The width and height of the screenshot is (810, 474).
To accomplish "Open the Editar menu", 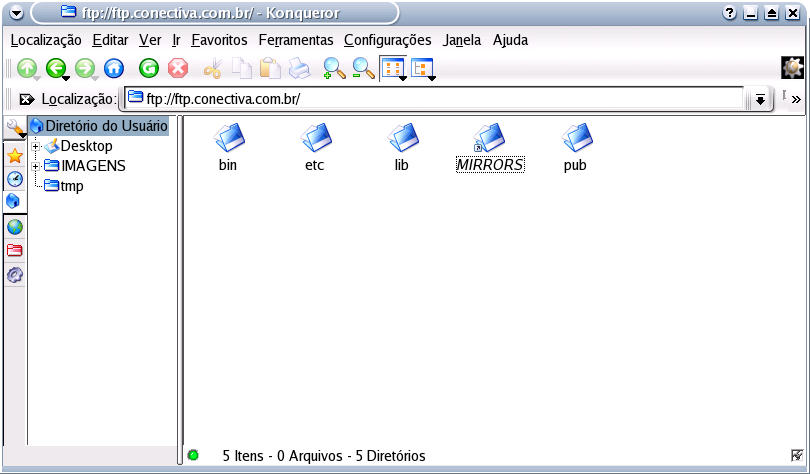I will [x=111, y=40].
